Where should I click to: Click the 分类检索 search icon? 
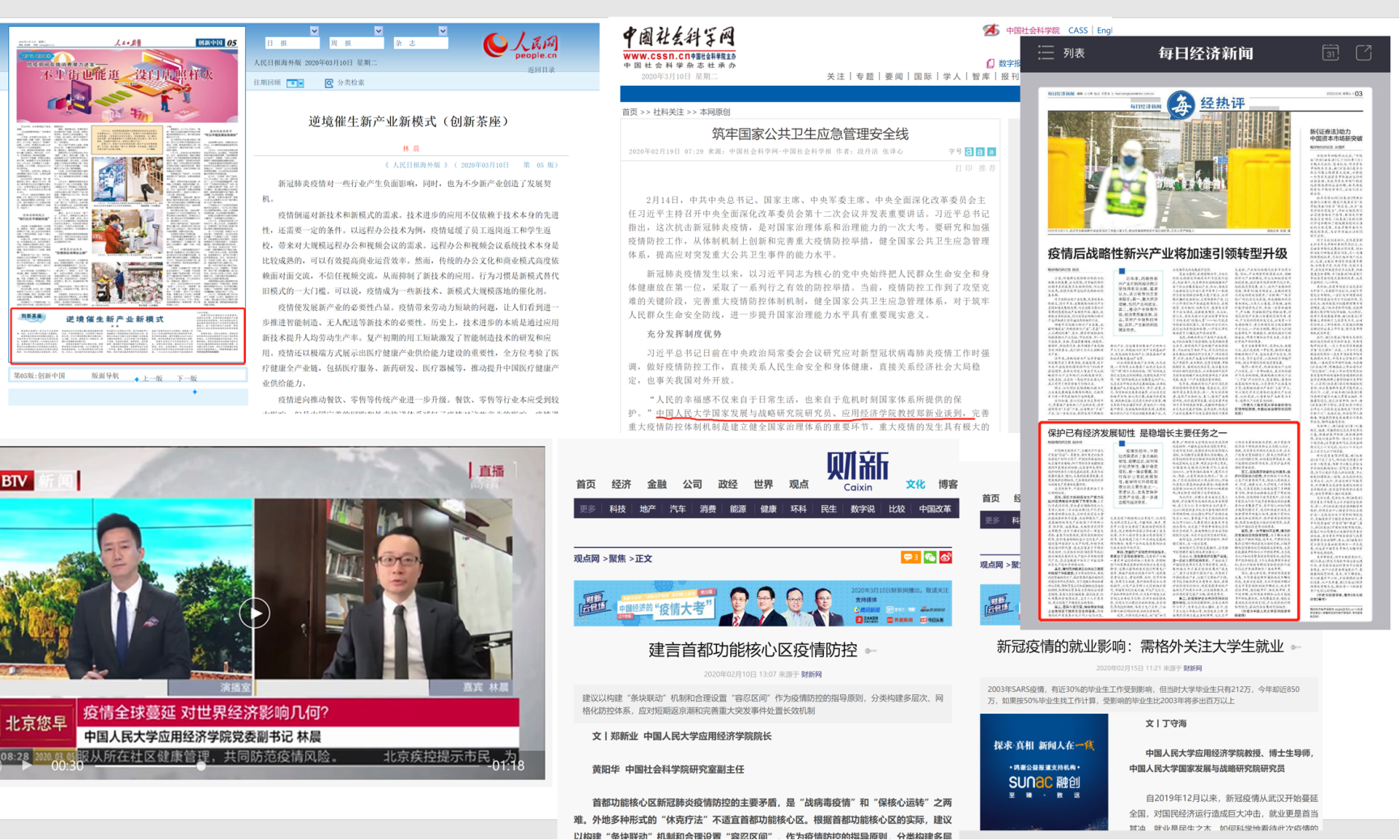[x=329, y=83]
